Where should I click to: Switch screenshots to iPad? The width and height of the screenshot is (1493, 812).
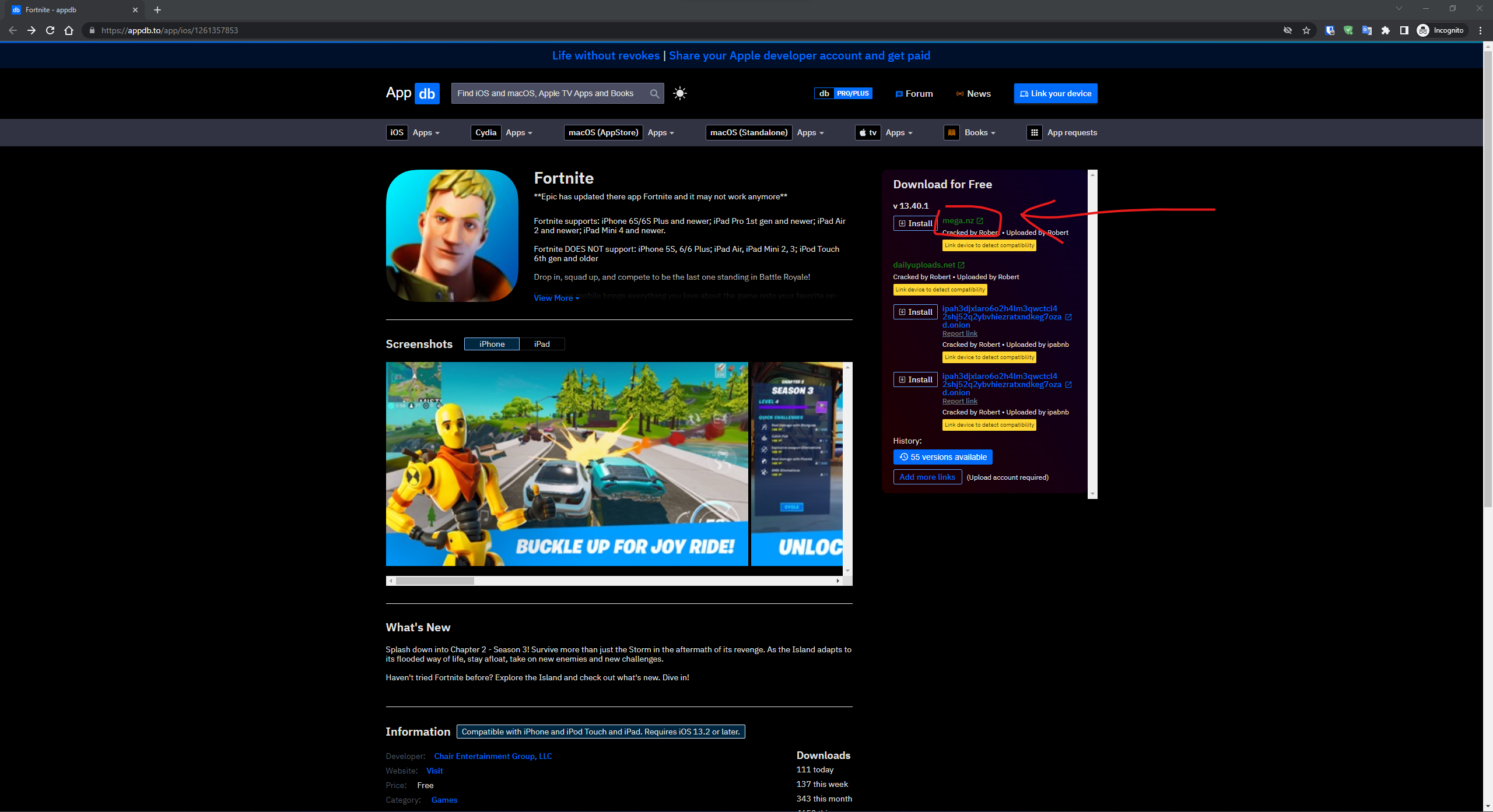[542, 344]
